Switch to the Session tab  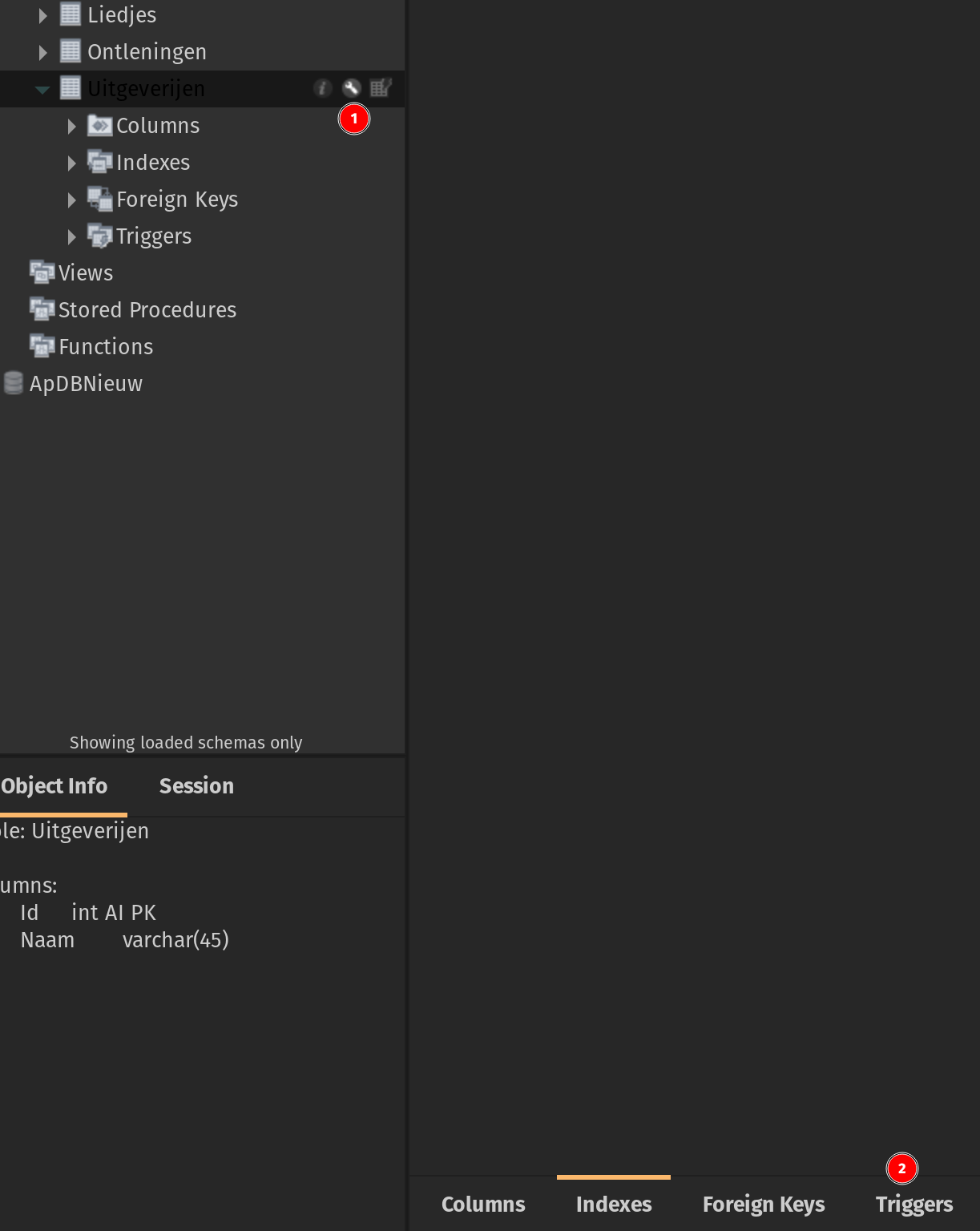click(196, 786)
